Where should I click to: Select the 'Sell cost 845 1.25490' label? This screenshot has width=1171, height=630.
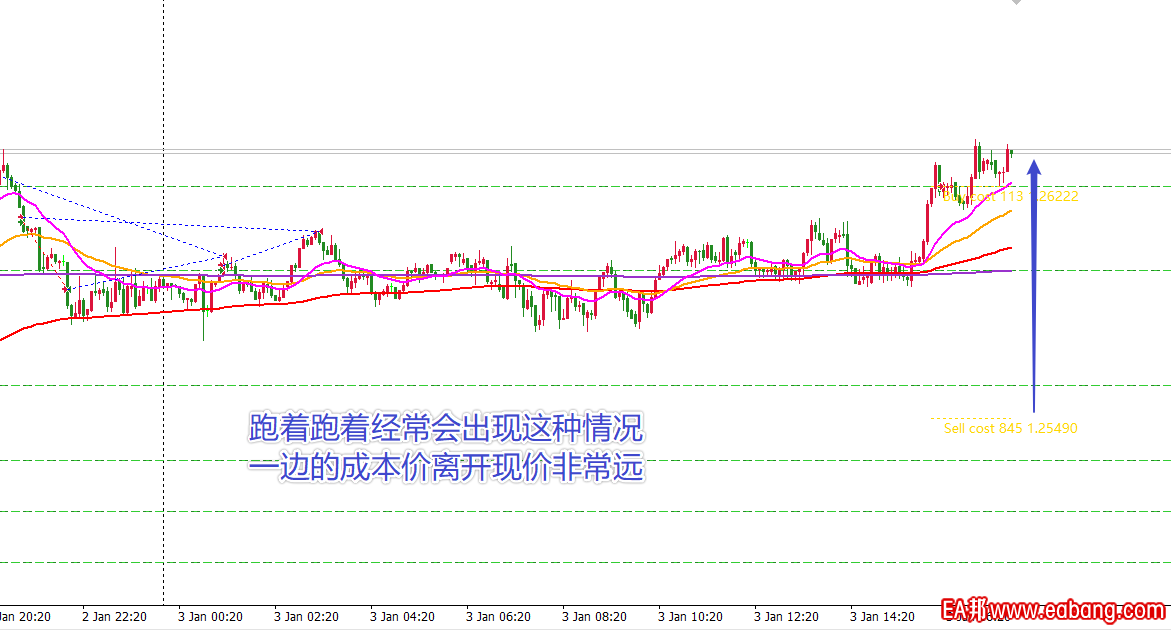(1010, 429)
